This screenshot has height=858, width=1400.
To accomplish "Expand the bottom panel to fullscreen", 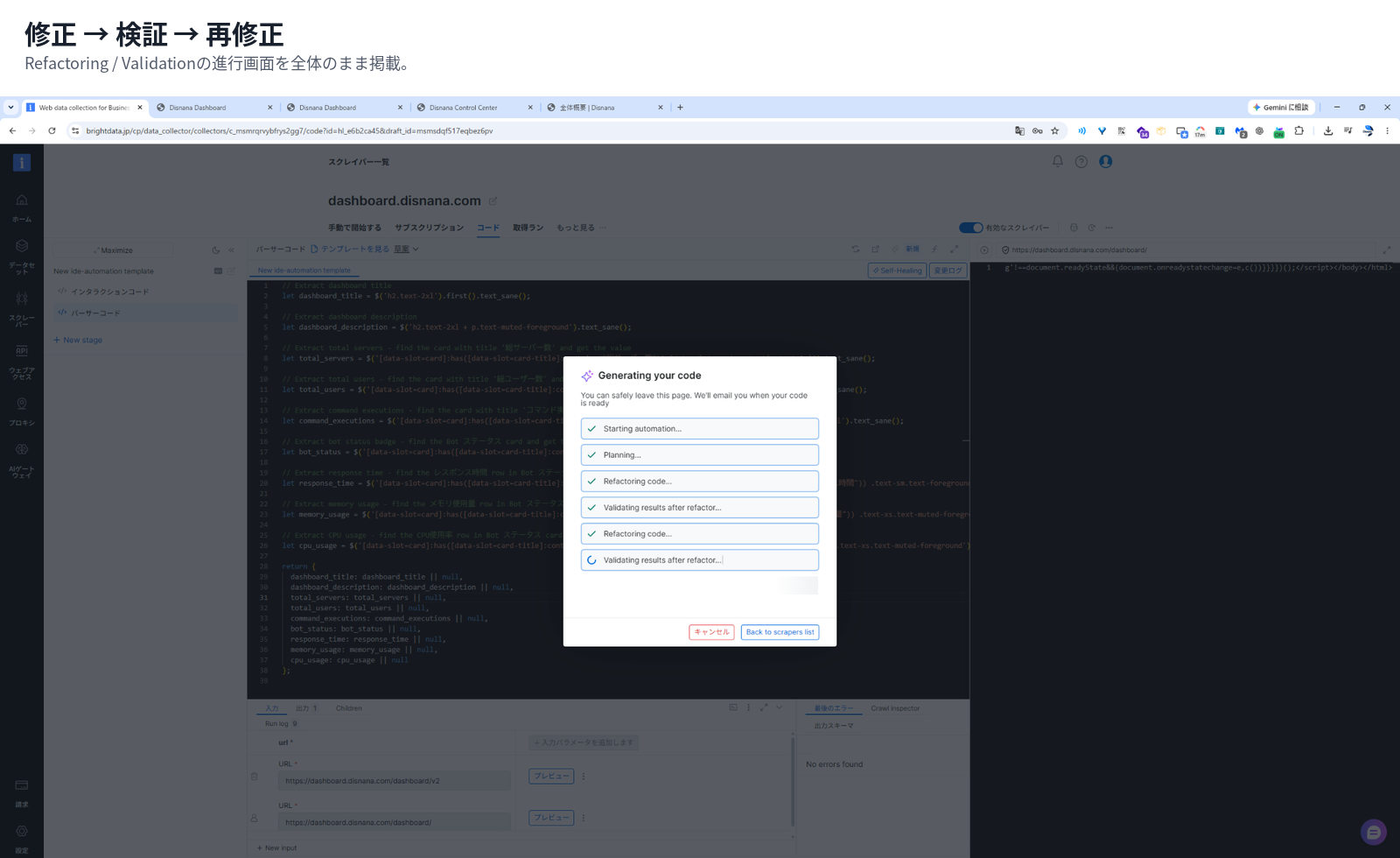I will point(764,707).
